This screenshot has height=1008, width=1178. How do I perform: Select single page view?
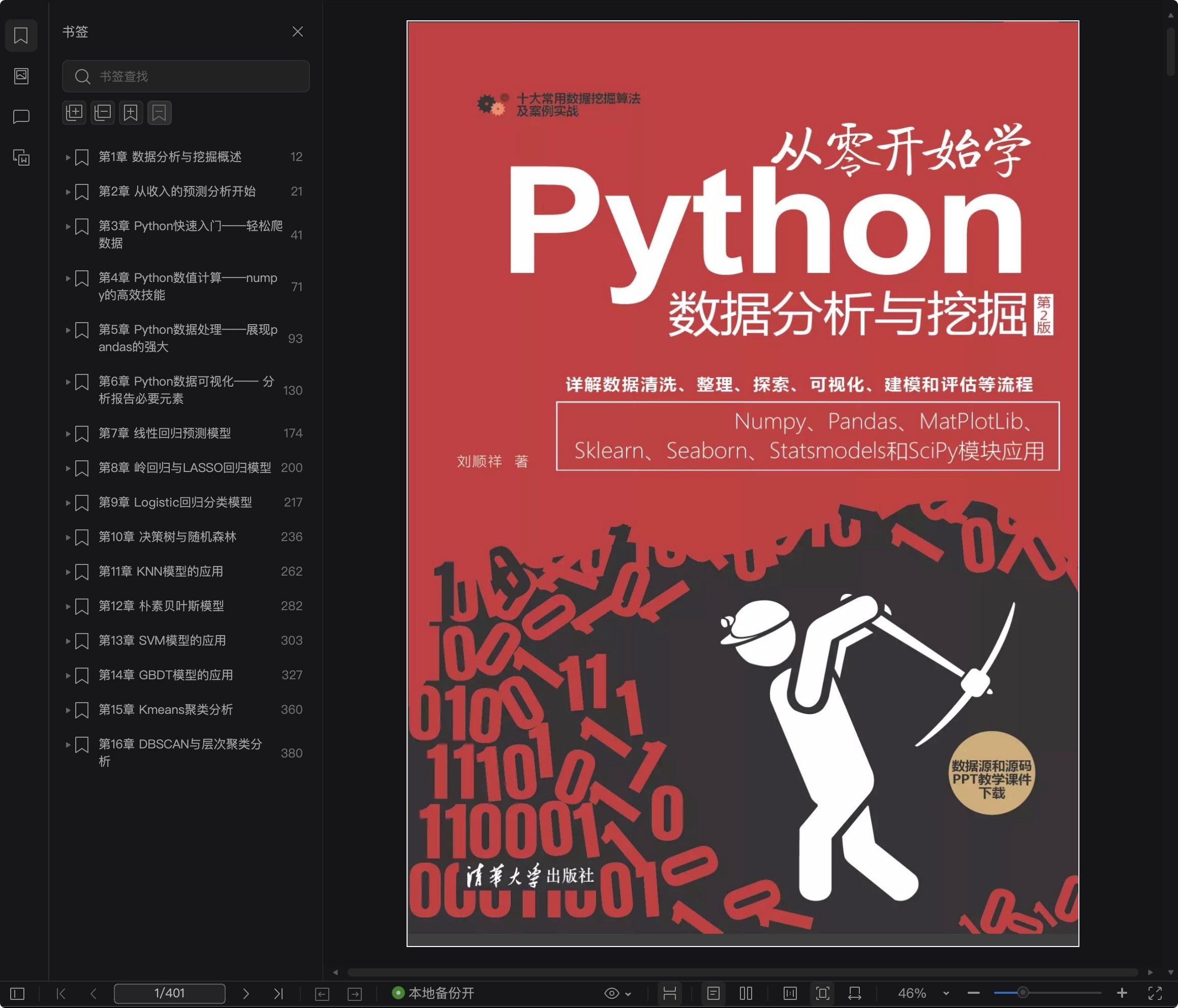pyautogui.click(x=714, y=993)
